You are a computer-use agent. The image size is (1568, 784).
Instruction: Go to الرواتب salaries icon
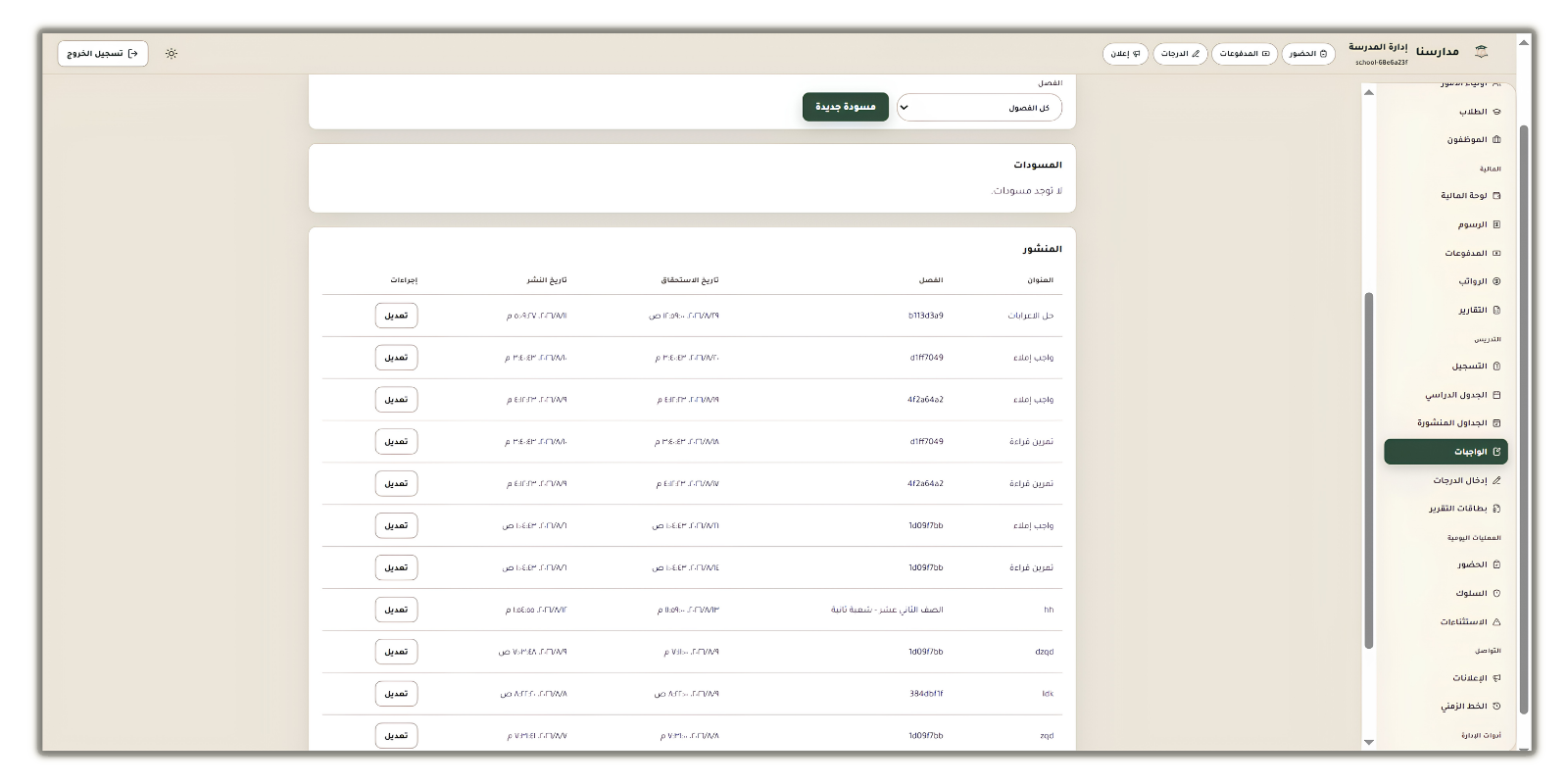tap(1496, 281)
